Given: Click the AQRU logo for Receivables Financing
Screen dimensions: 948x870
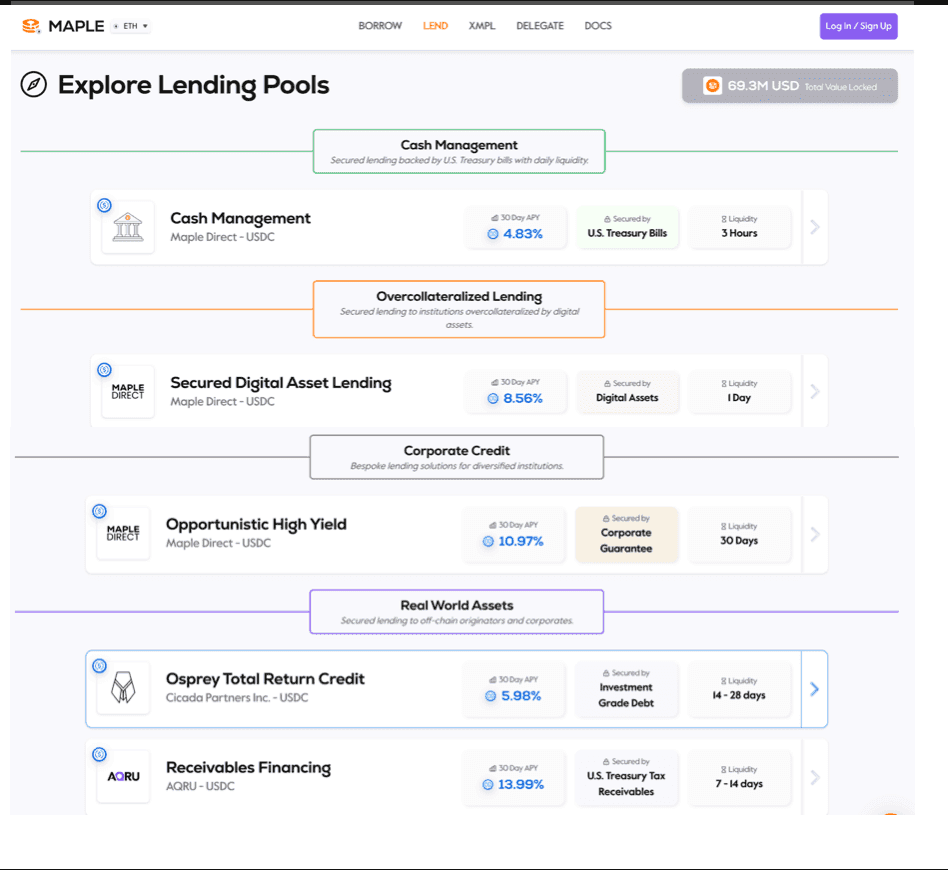Looking at the screenshot, I should pyautogui.click(x=123, y=777).
